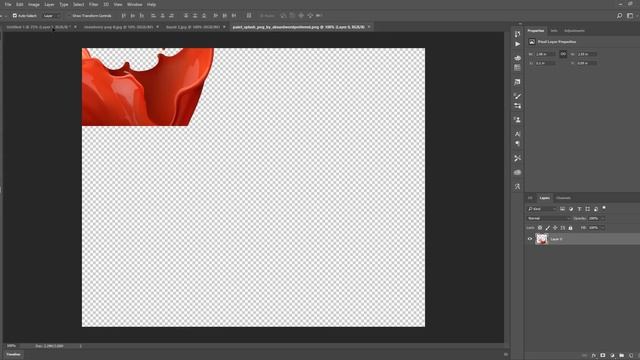Open the Brush Presets panel icon
Screen dimensions: 640x360
pos(518,106)
